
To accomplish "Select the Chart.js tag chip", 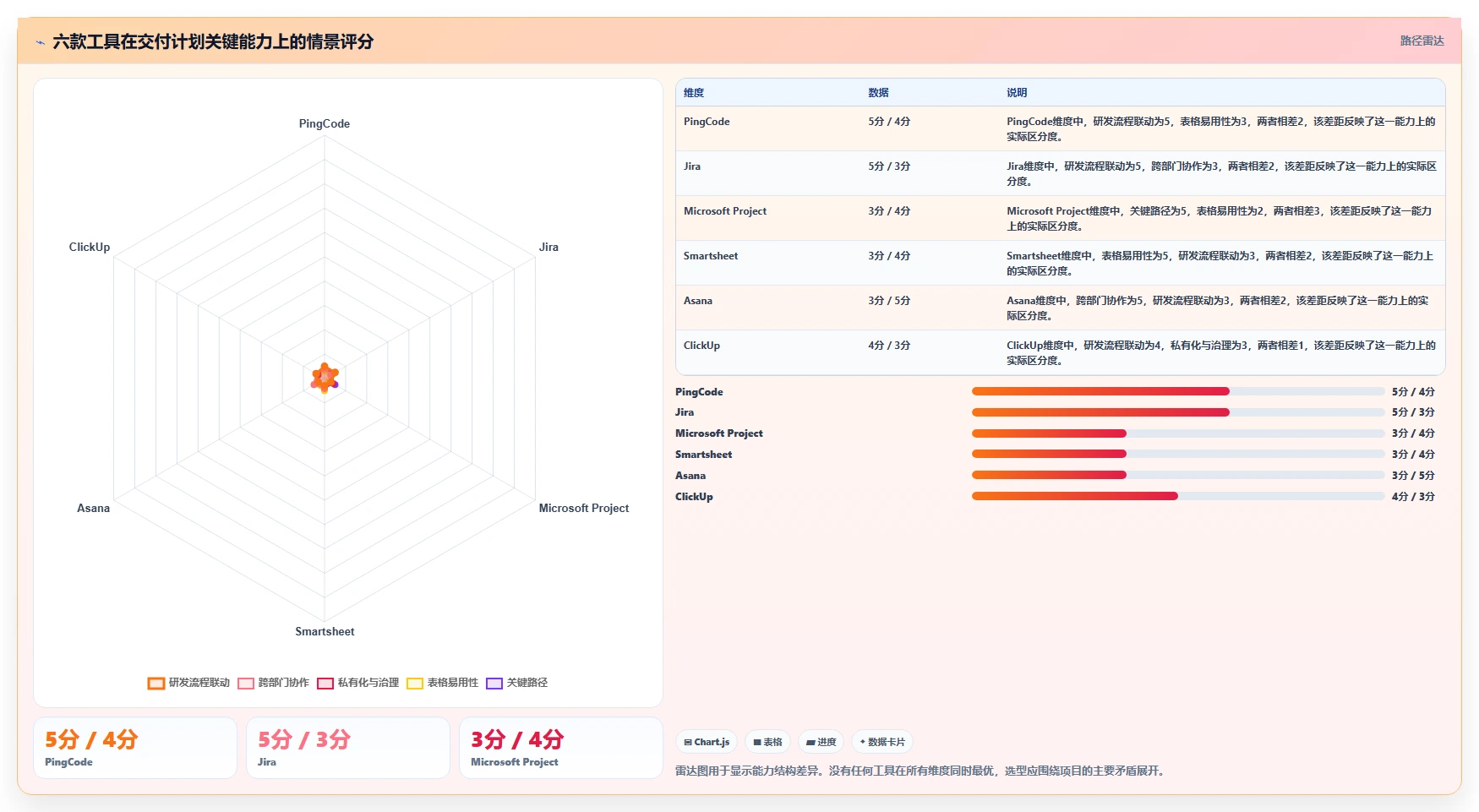I will [x=707, y=742].
